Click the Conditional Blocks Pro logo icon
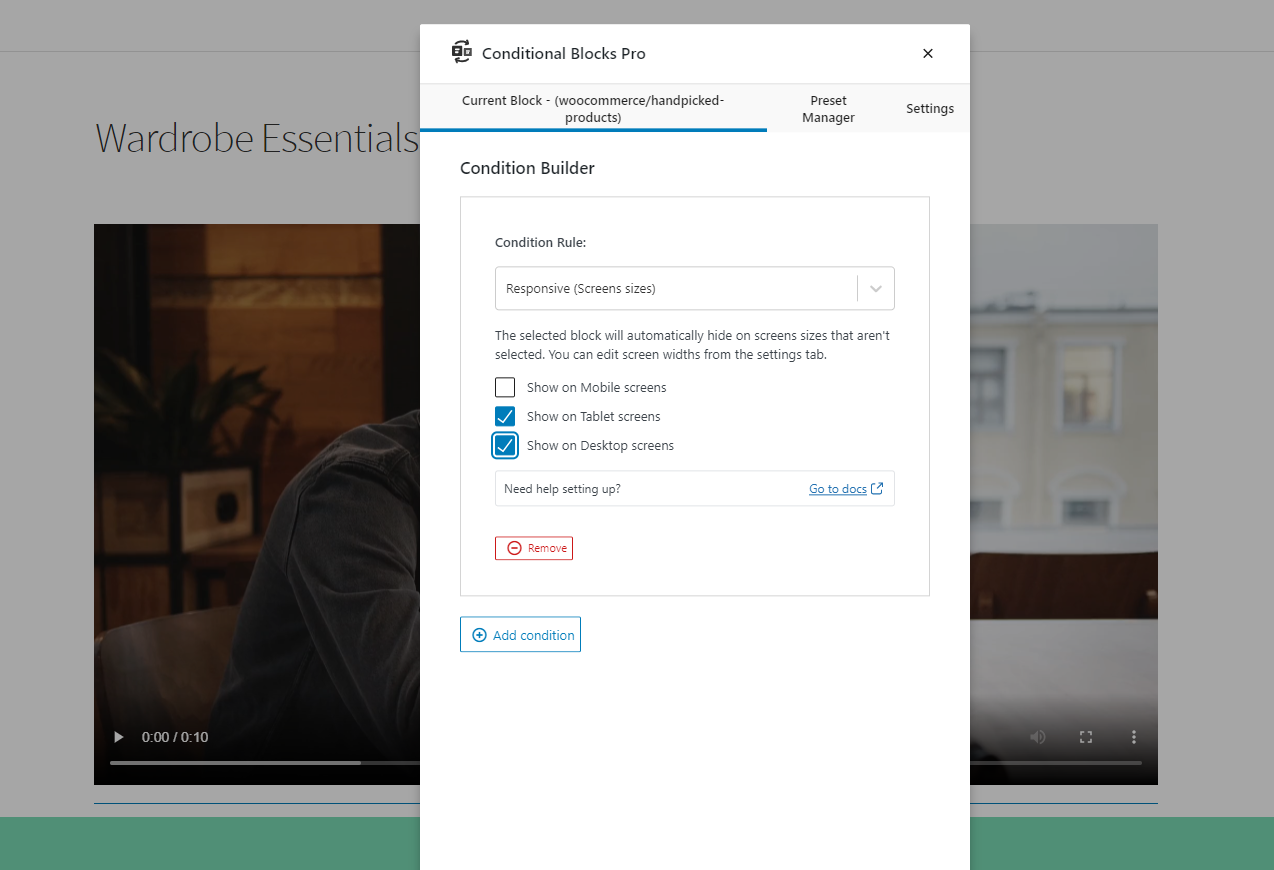The width and height of the screenshot is (1274, 870). 461,53
